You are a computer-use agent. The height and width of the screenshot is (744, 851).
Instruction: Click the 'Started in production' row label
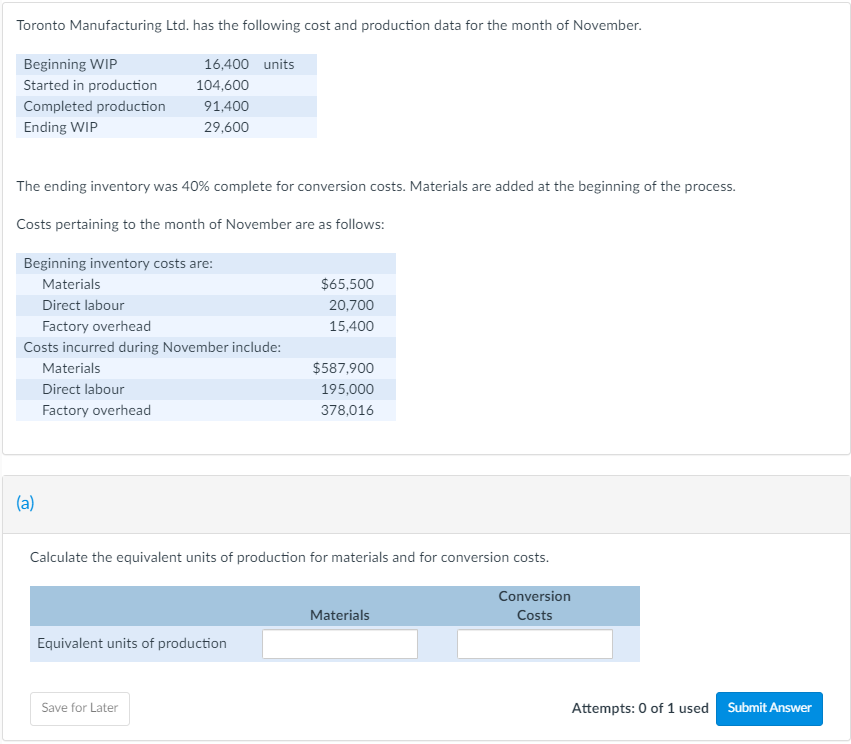90,85
